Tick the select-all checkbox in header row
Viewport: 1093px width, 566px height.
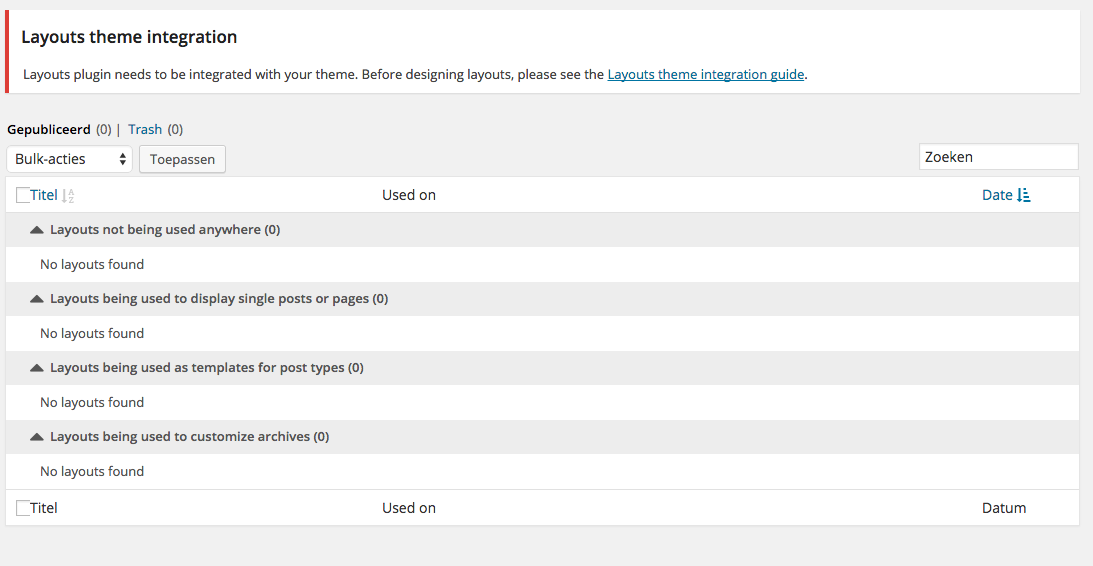pos(23,195)
